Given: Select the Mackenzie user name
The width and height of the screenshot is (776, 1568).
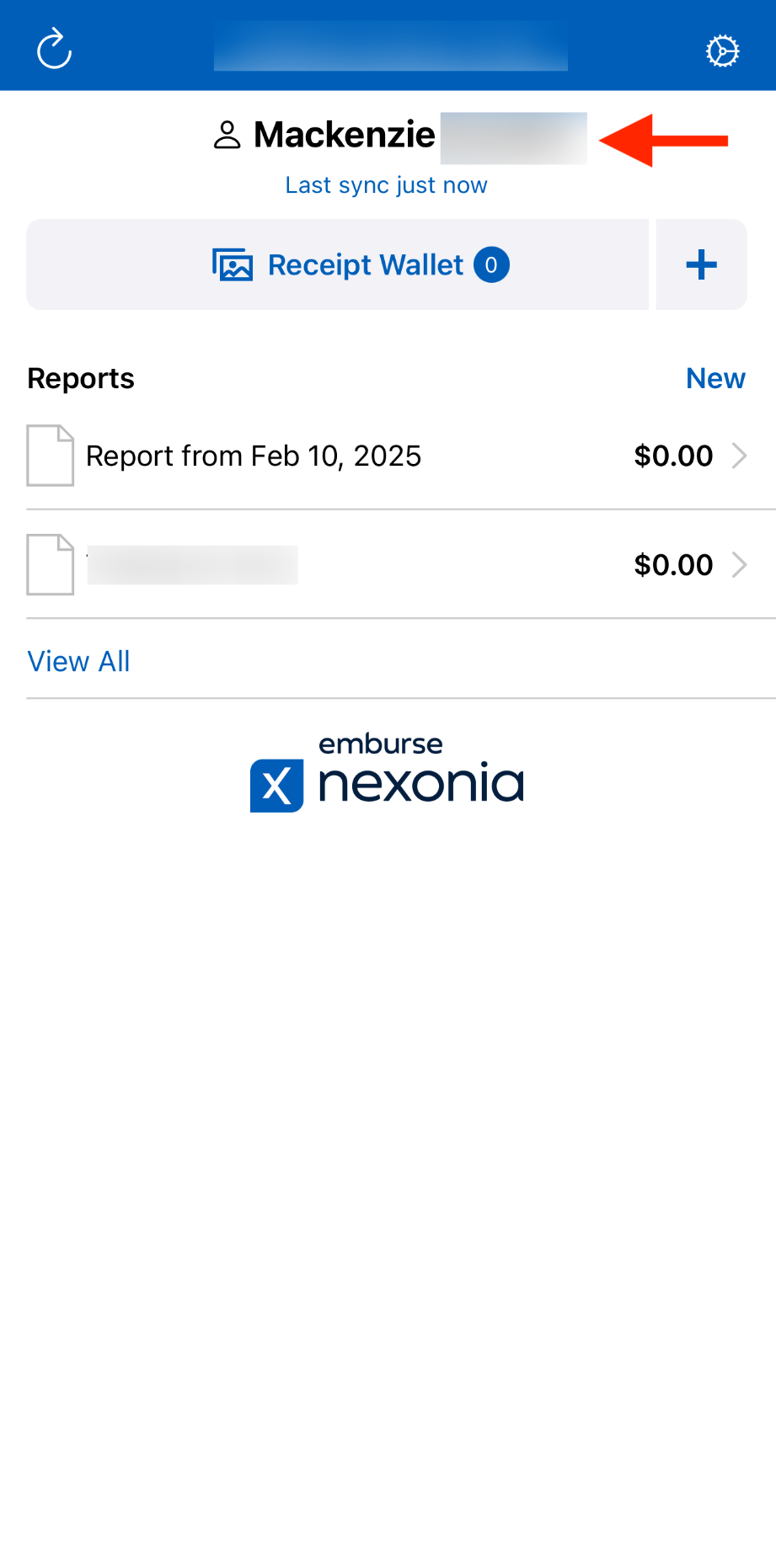Looking at the screenshot, I should pyautogui.click(x=345, y=135).
